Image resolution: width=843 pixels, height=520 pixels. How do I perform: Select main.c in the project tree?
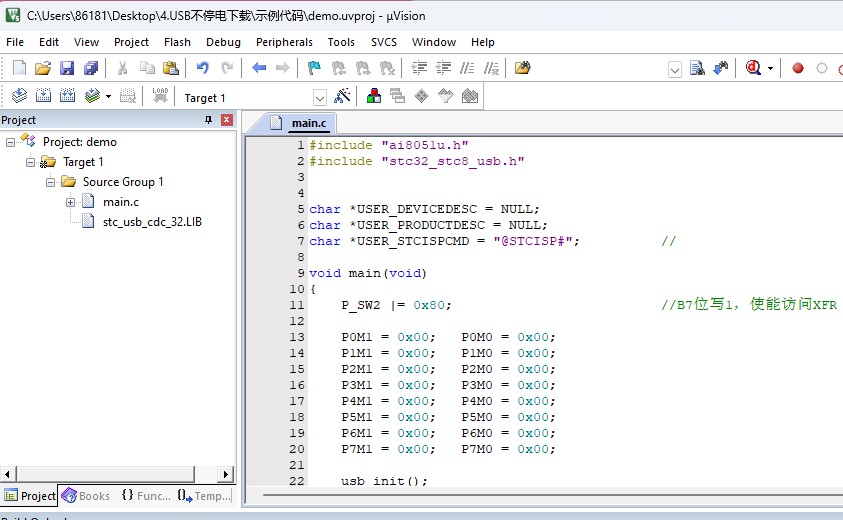[120, 202]
